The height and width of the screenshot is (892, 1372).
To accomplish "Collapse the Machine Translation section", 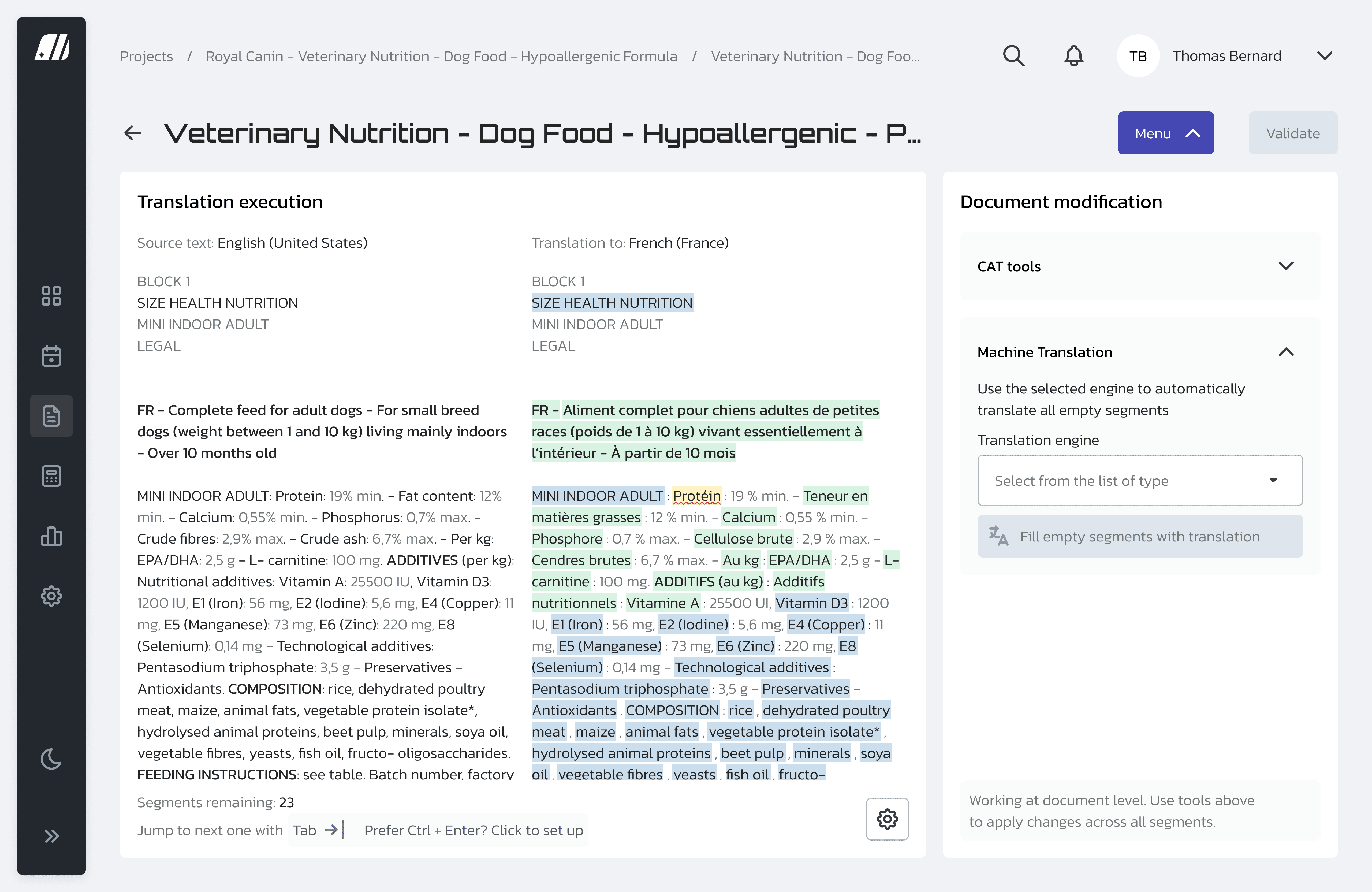I will (1285, 352).
